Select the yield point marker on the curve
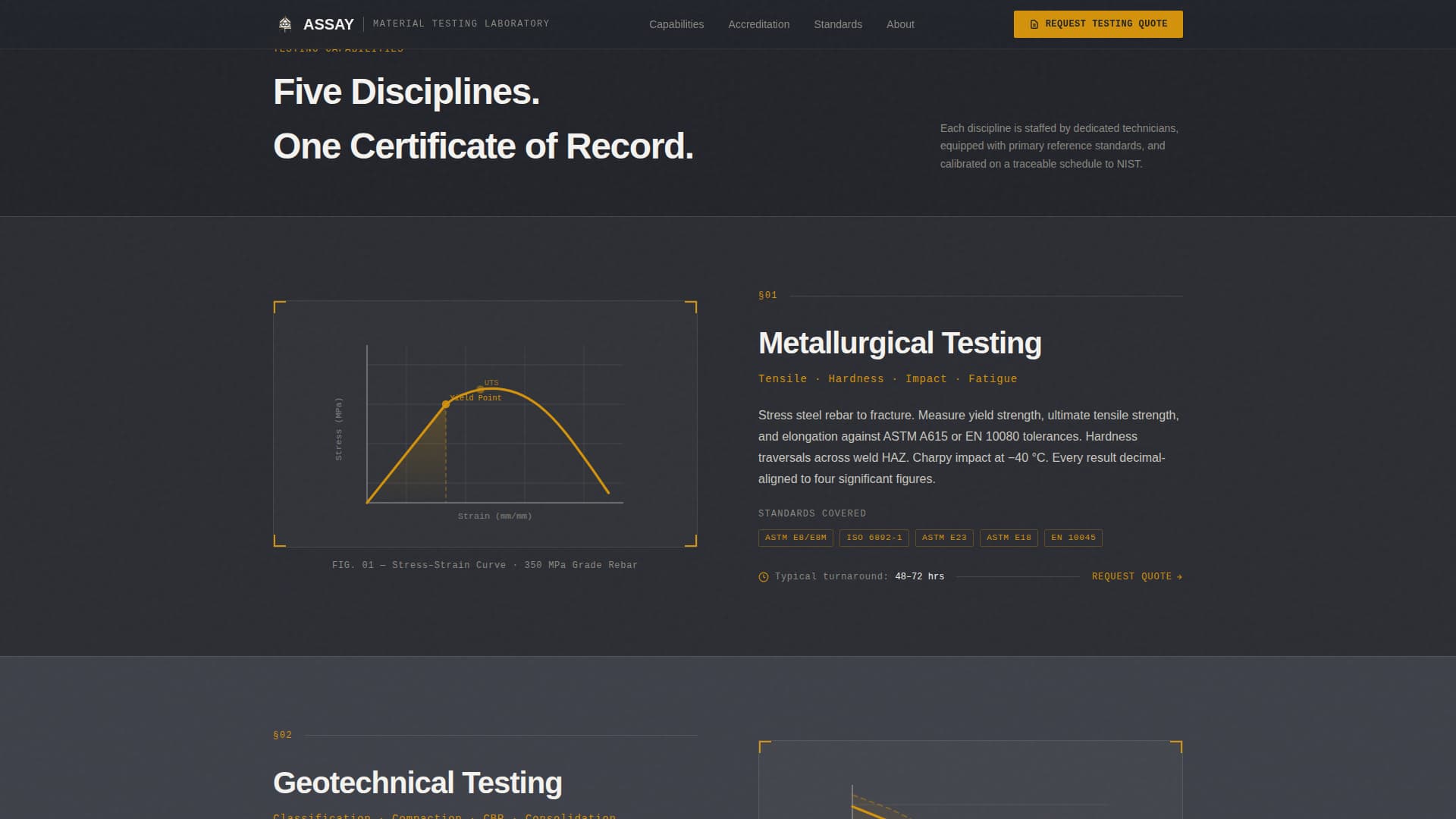1456x819 pixels. click(447, 403)
